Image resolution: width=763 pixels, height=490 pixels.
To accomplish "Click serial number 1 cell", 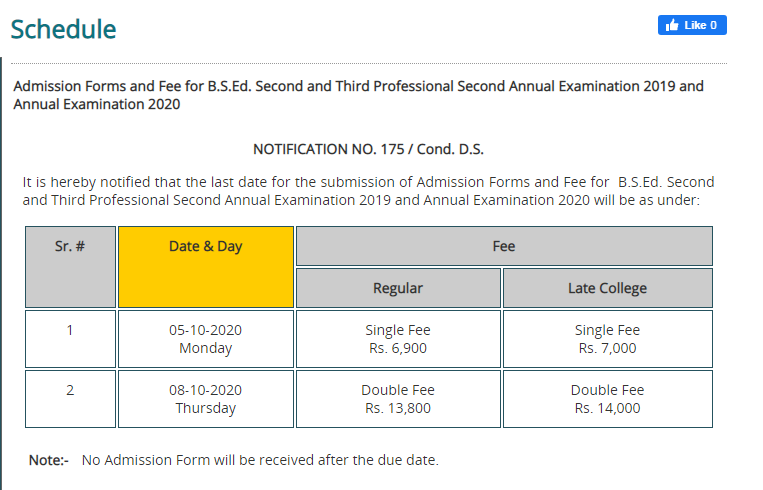I will point(70,339).
